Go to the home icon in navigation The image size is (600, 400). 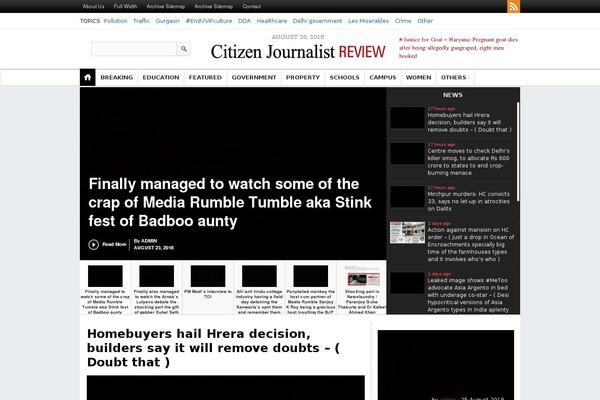(x=88, y=77)
